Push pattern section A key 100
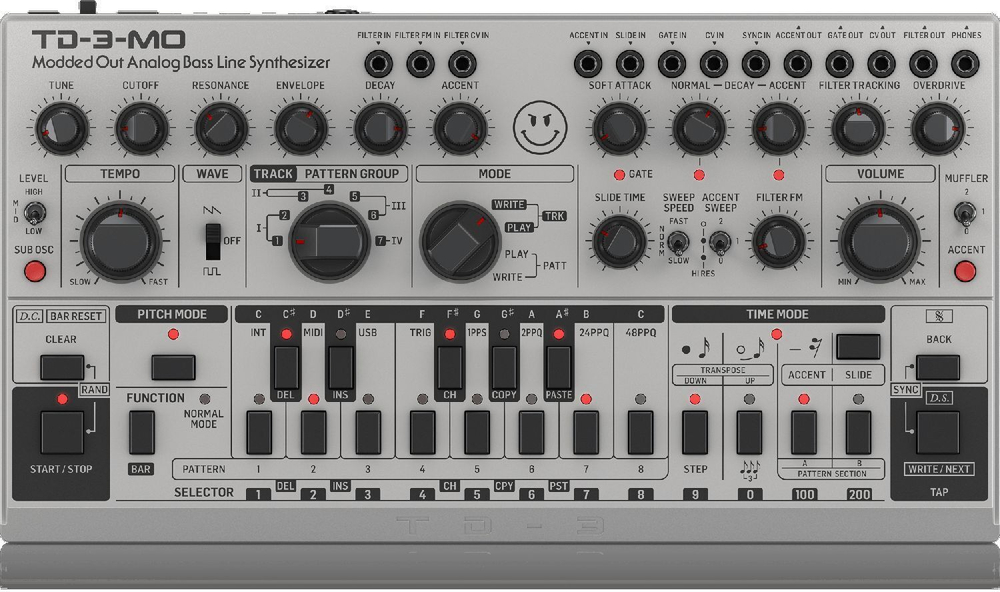The width and height of the screenshot is (1000, 592). point(804,433)
